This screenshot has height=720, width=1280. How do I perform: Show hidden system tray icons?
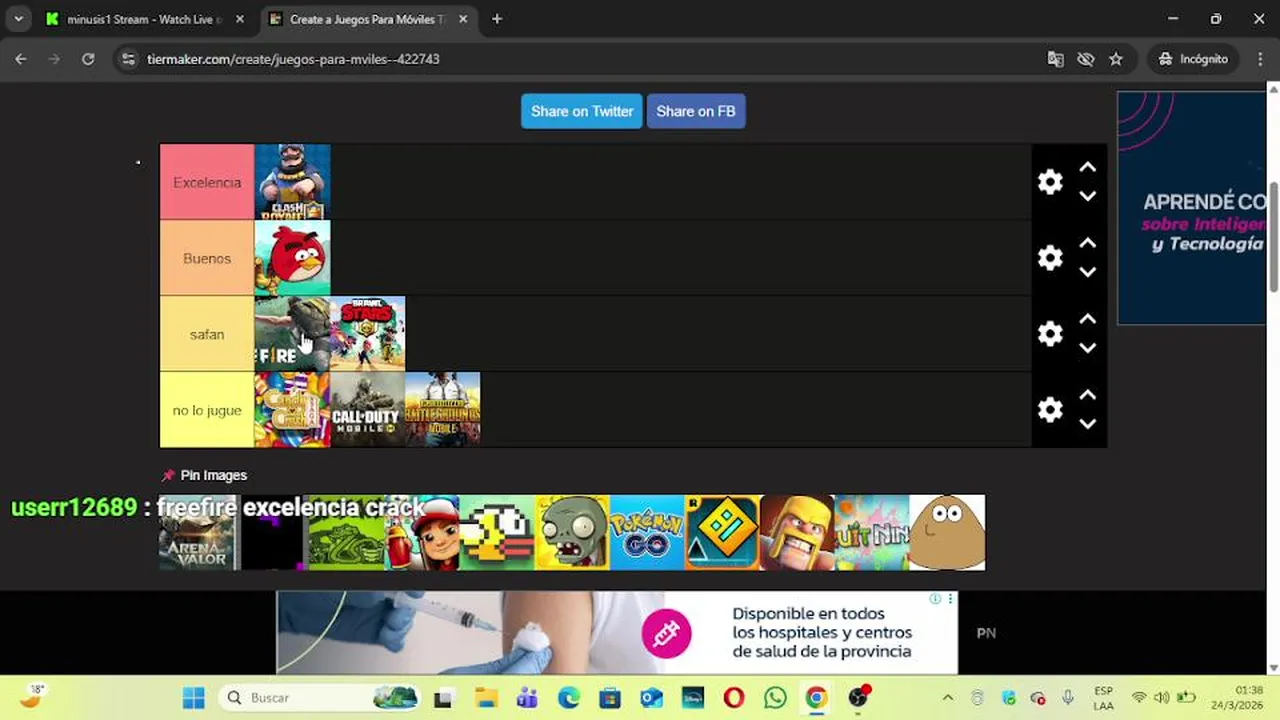pos(948,697)
